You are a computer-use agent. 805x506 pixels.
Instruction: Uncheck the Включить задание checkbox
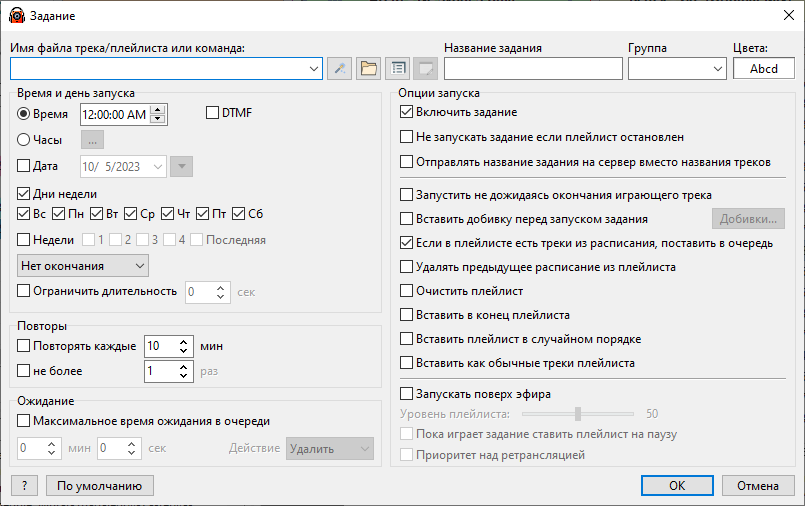406,112
